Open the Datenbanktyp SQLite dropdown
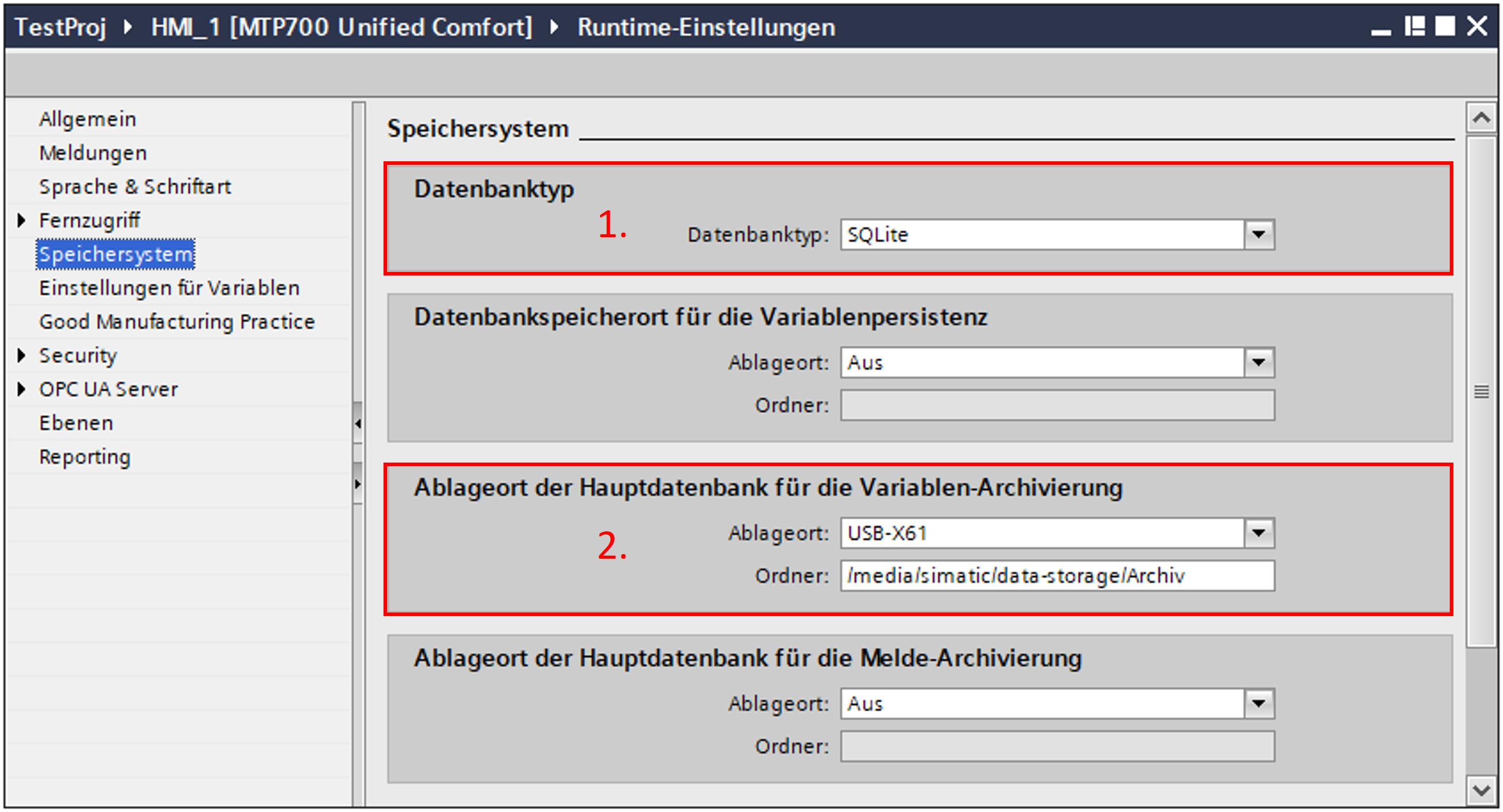 (1259, 235)
